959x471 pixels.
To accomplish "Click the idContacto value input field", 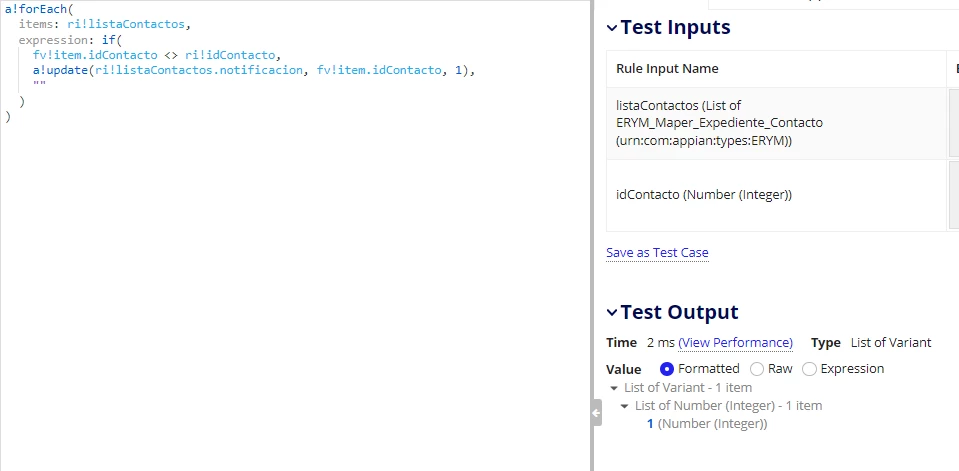I will coord(953,195).
